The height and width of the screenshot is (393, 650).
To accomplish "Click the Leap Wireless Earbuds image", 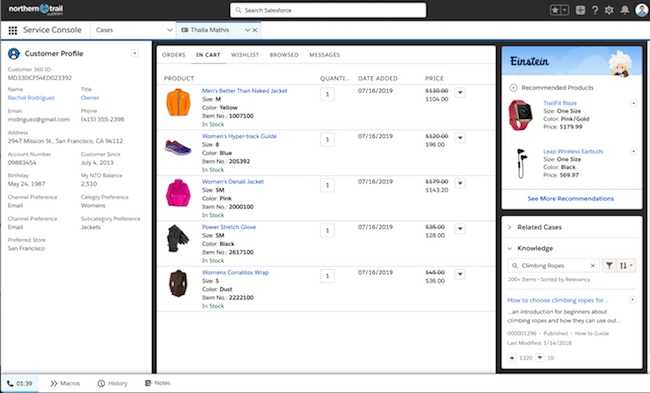I will pos(521,163).
